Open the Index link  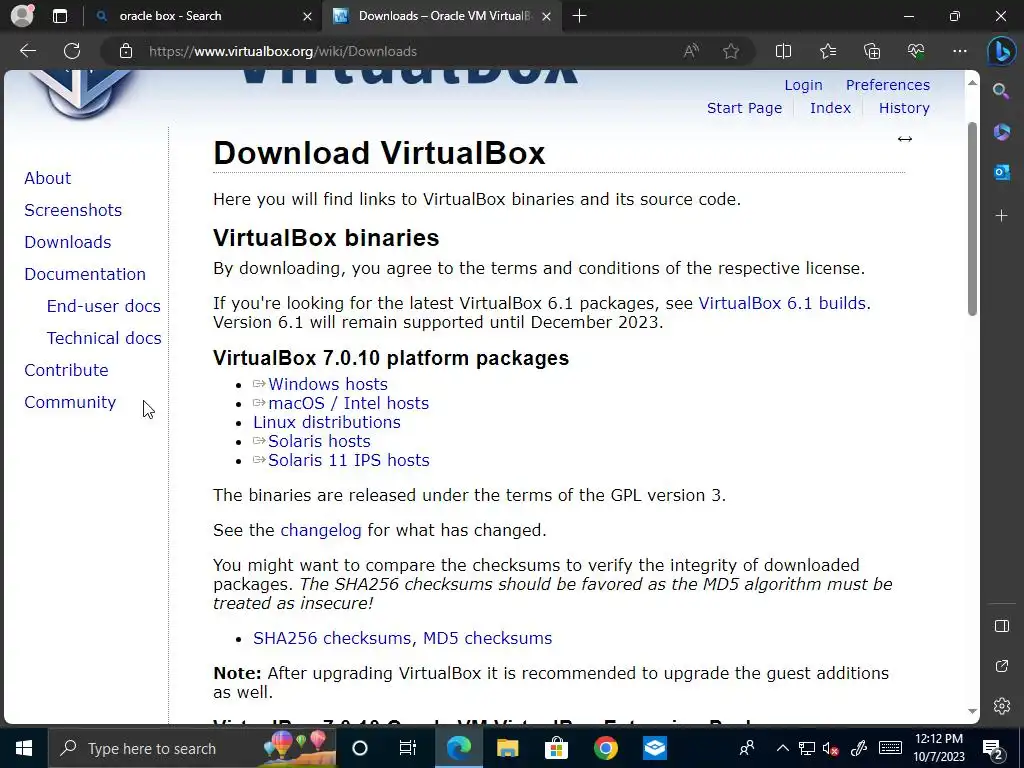pos(830,108)
